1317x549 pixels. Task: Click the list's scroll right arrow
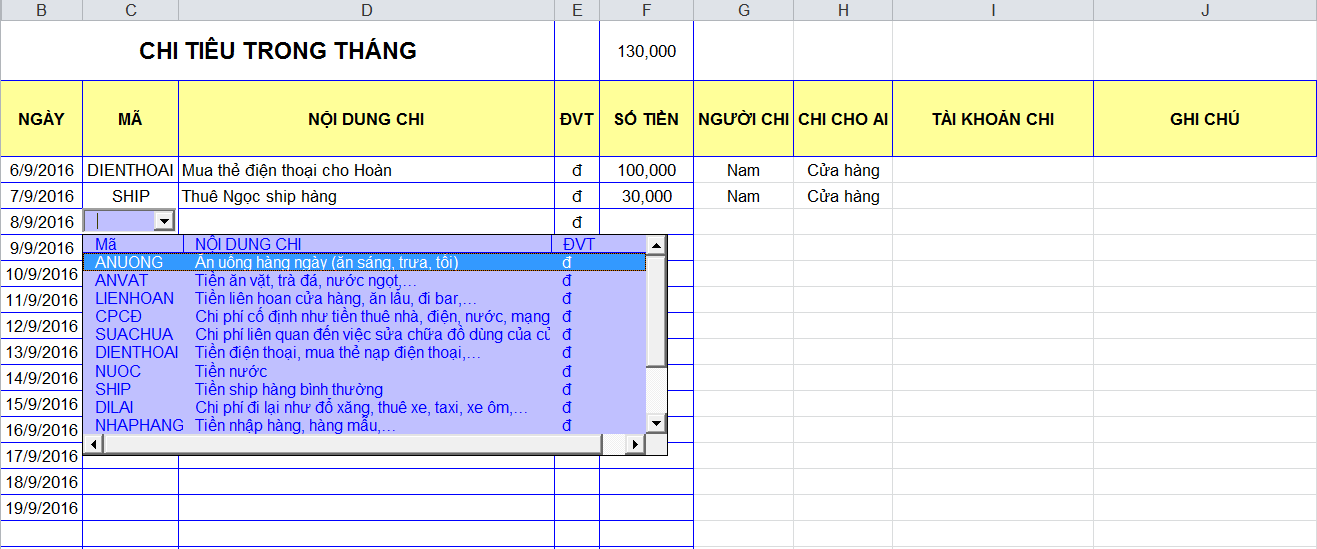[x=633, y=444]
